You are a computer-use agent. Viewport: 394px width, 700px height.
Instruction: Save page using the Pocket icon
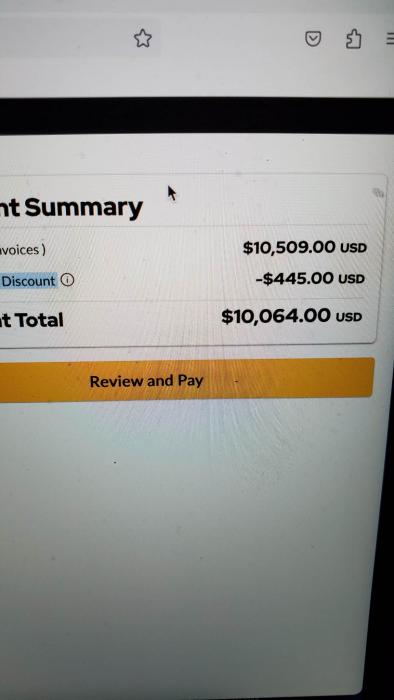[313, 40]
